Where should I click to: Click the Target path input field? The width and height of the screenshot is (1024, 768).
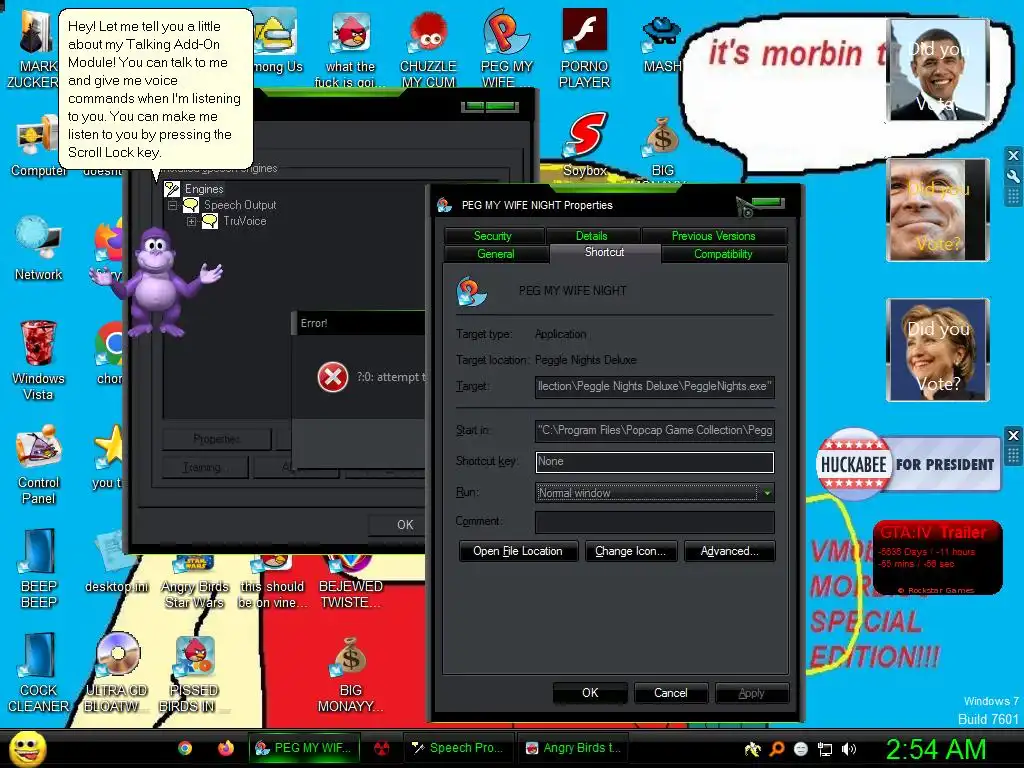[x=654, y=387]
